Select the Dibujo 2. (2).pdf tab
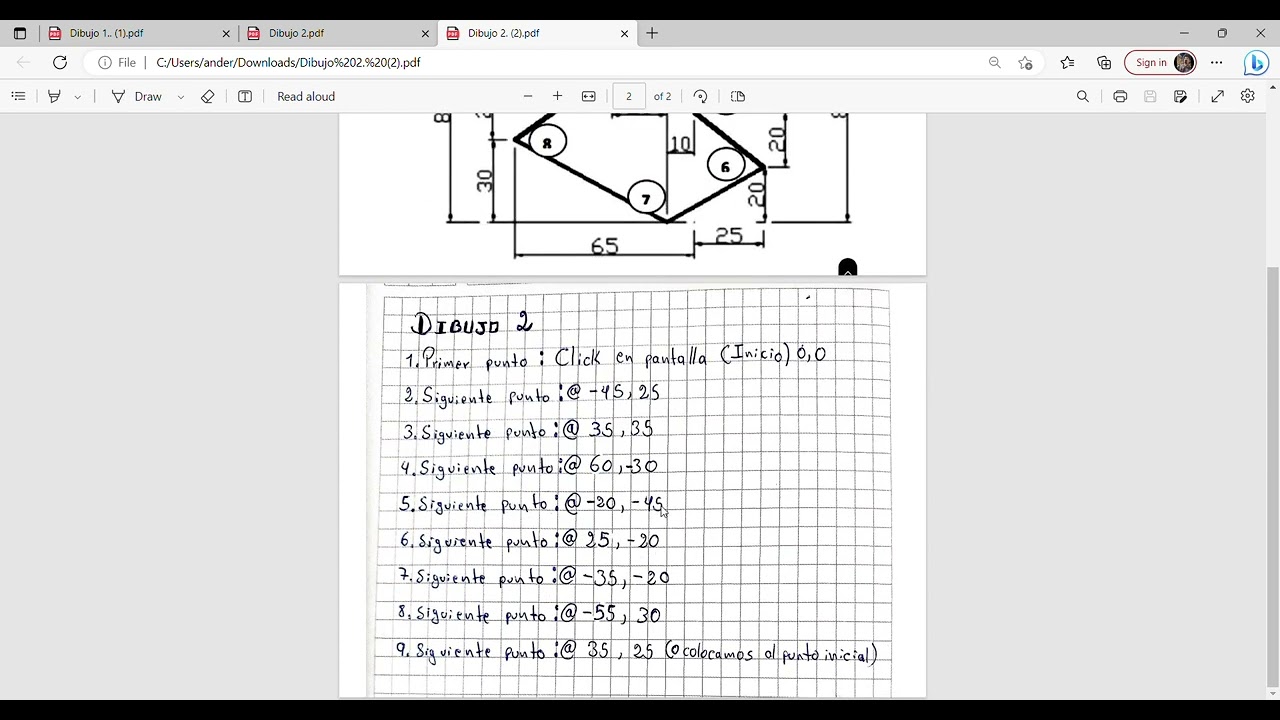The height and width of the screenshot is (720, 1280). pos(537,33)
